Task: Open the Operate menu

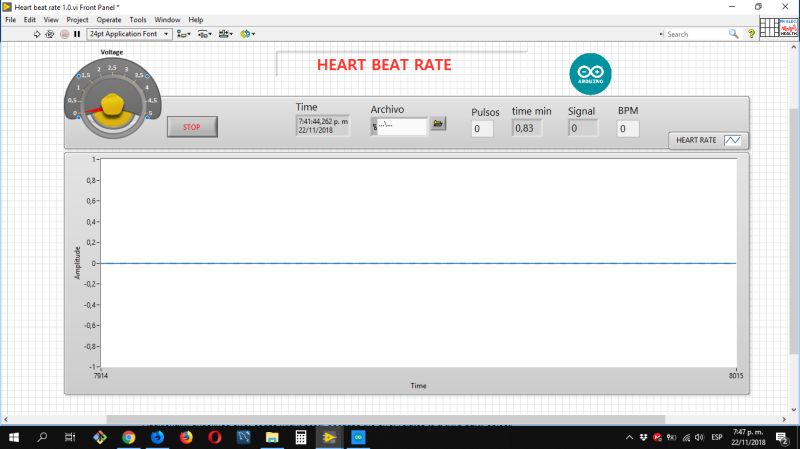Action: click(x=109, y=20)
